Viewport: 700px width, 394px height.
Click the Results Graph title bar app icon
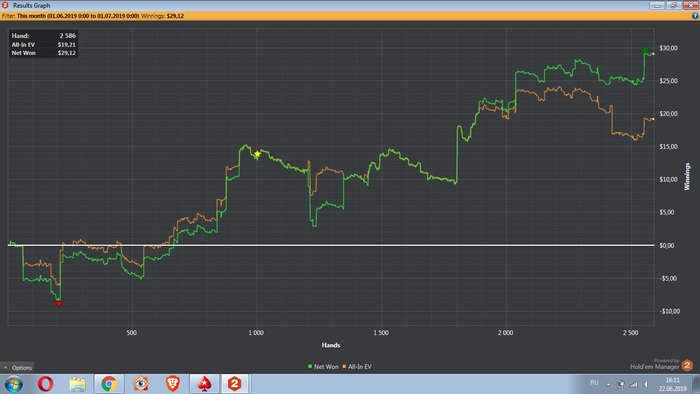[x=5, y=5]
